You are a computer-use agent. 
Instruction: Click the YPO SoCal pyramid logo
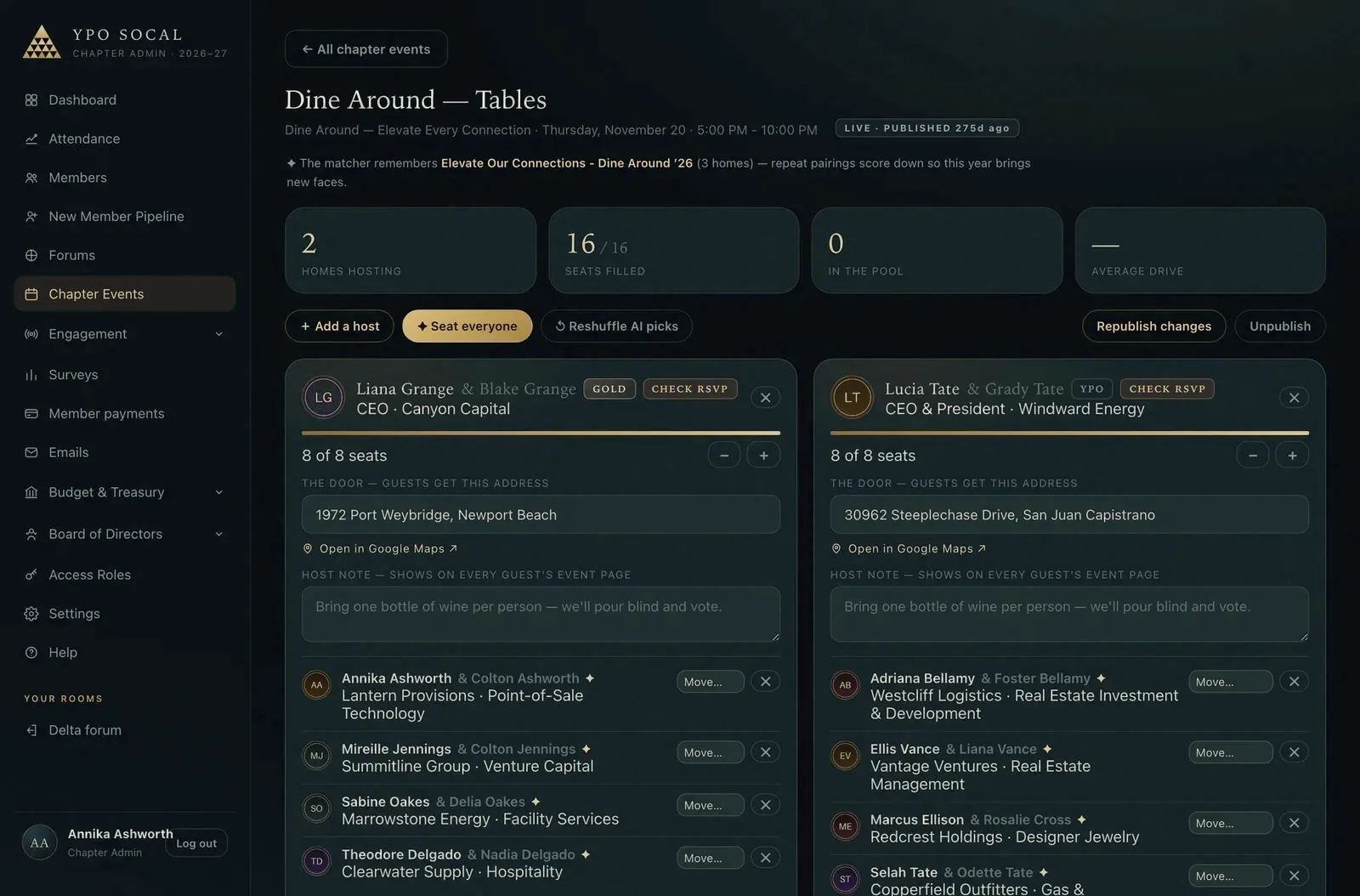41,42
